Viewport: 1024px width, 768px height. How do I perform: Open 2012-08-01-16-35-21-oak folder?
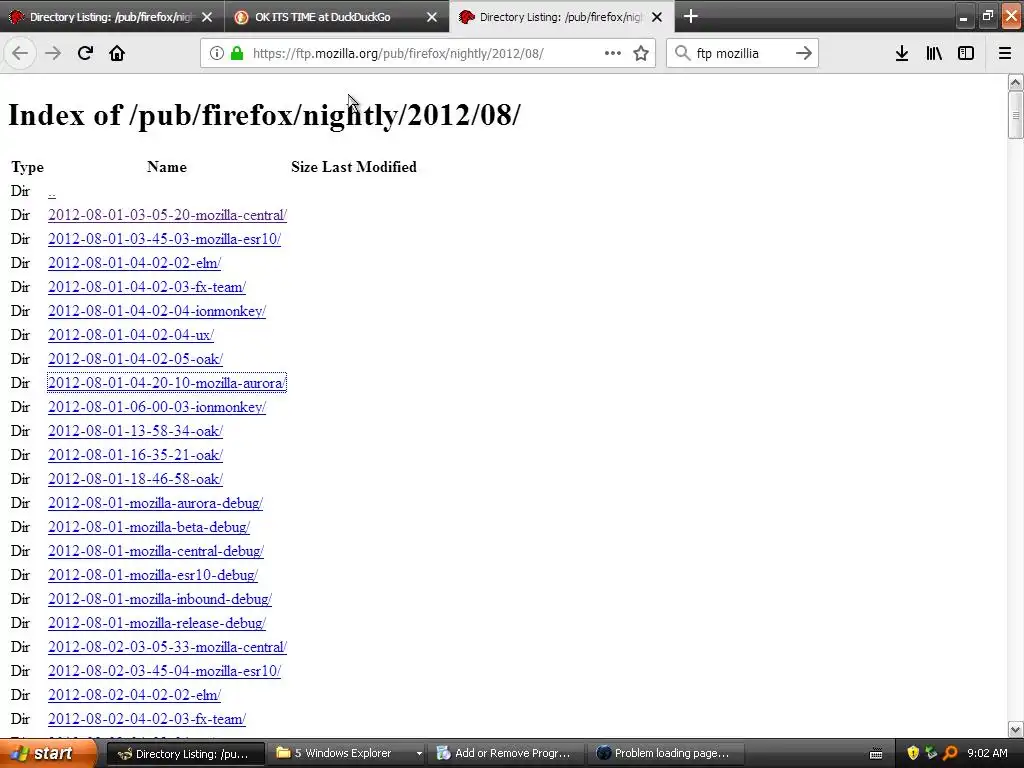click(135, 455)
